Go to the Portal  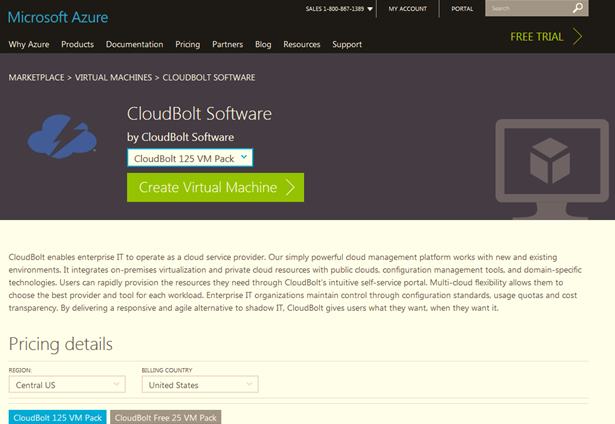[x=462, y=9]
